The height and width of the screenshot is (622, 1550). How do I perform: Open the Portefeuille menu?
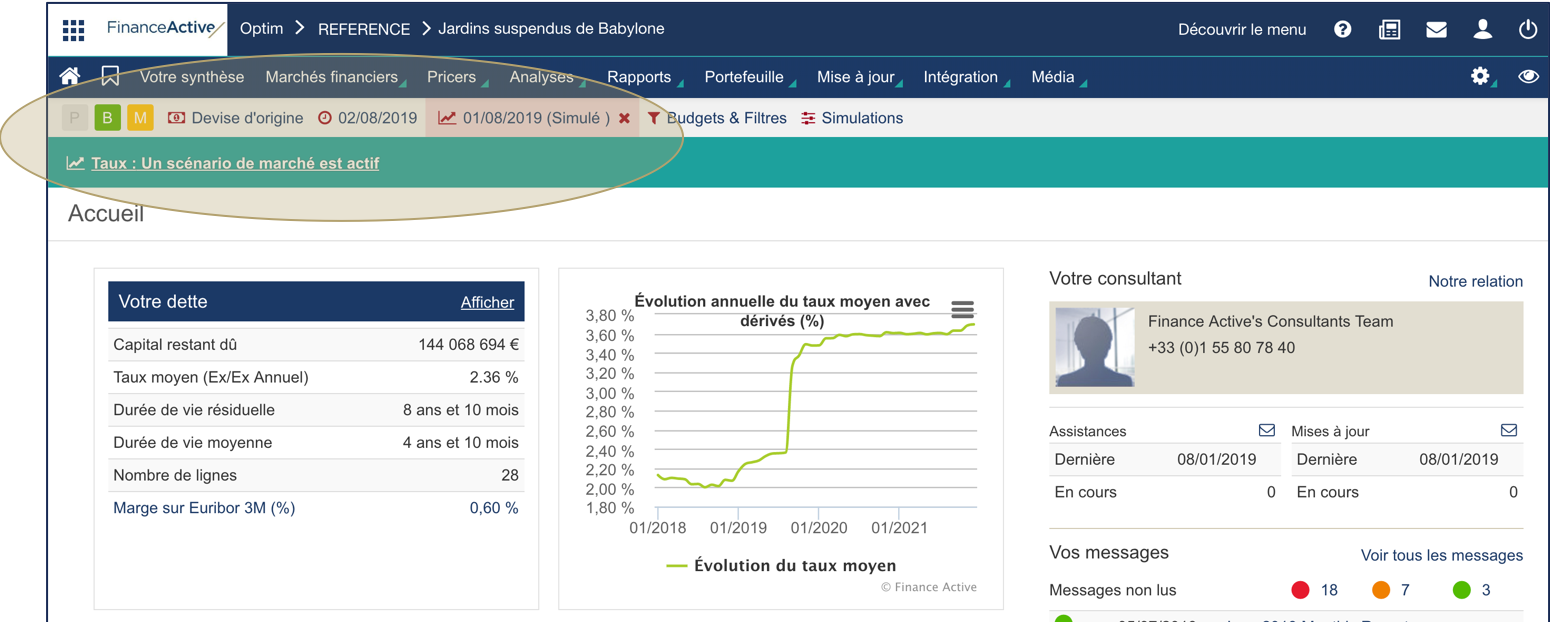point(743,76)
